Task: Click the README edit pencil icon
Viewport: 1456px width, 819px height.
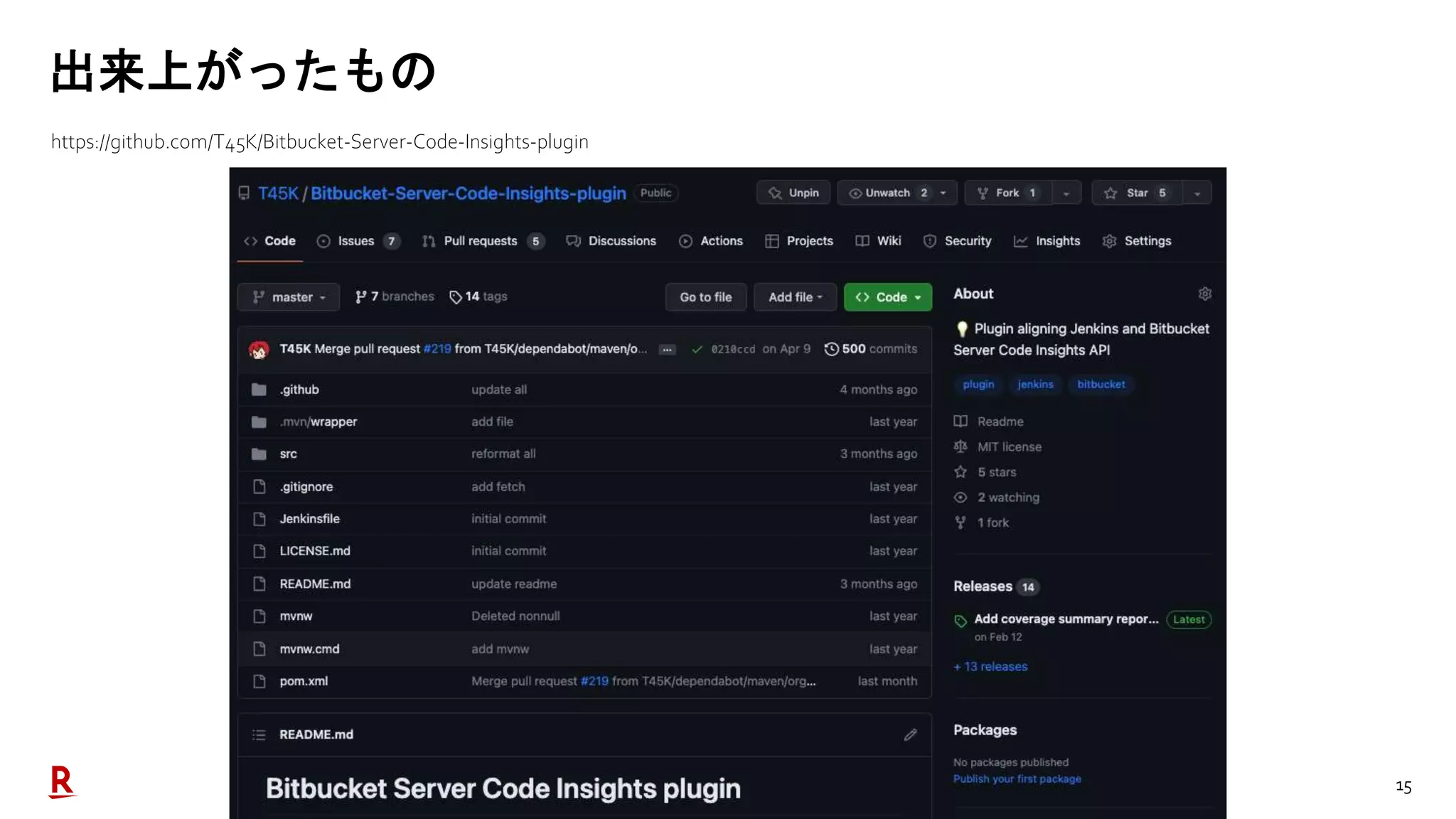Action: point(910,734)
